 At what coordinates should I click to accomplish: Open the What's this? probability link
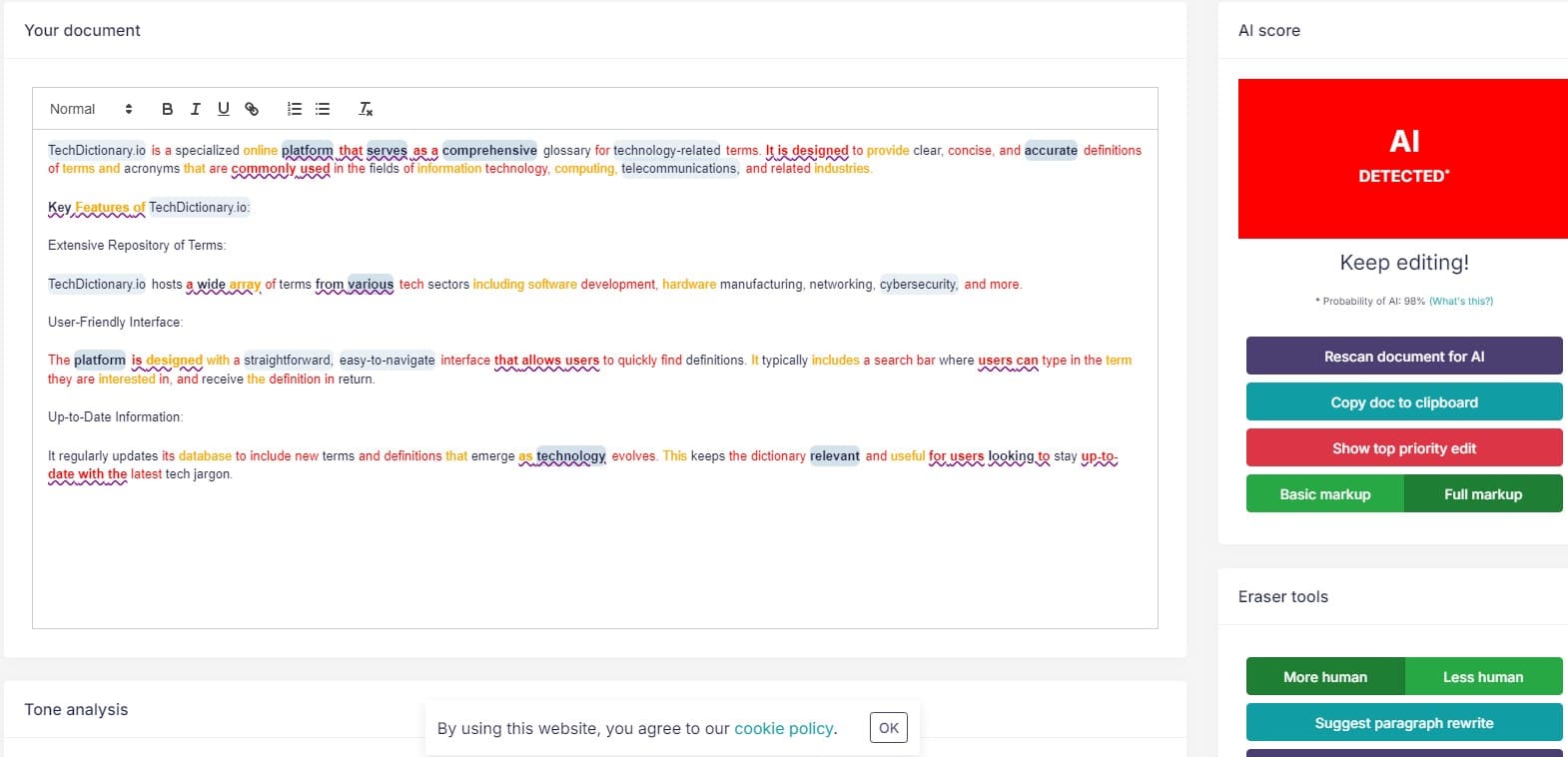[x=1460, y=301]
